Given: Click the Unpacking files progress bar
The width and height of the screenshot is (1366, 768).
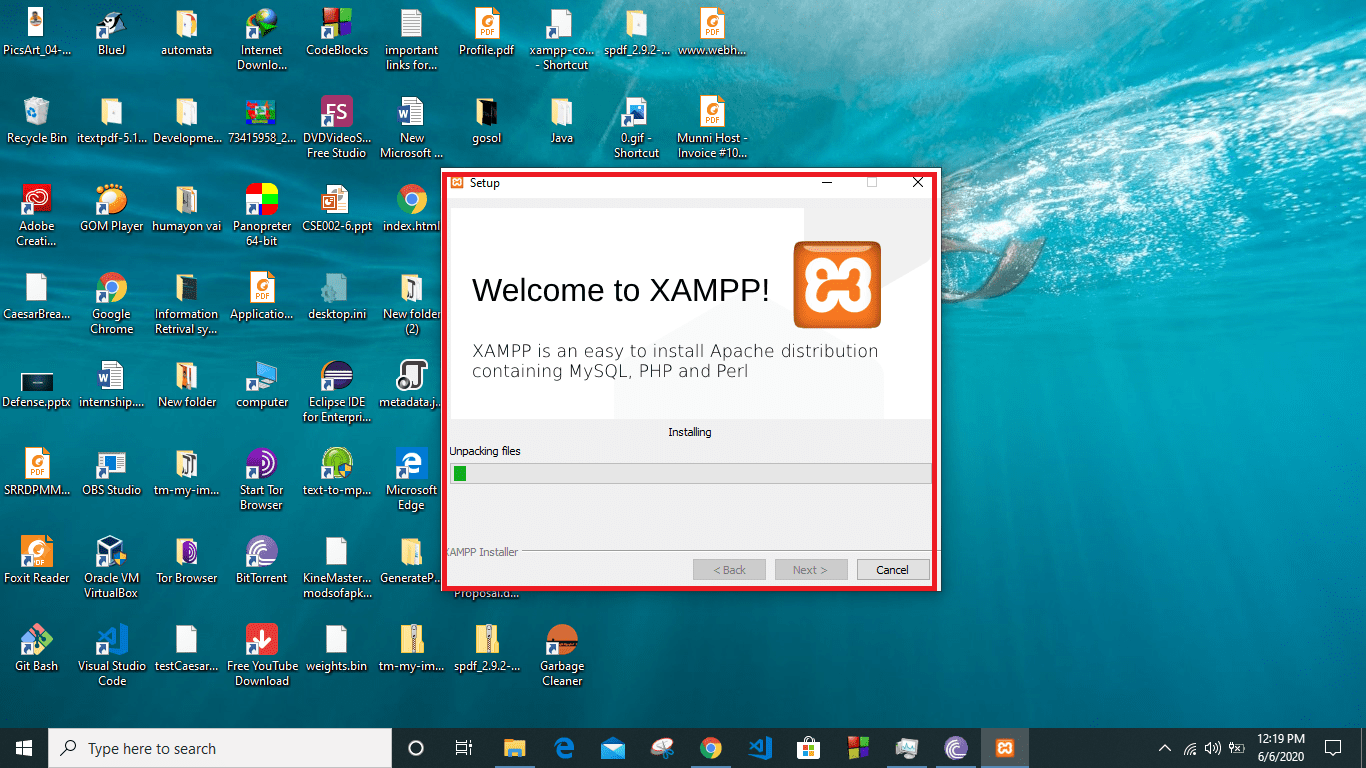Looking at the screenshot, I should 690,472.
